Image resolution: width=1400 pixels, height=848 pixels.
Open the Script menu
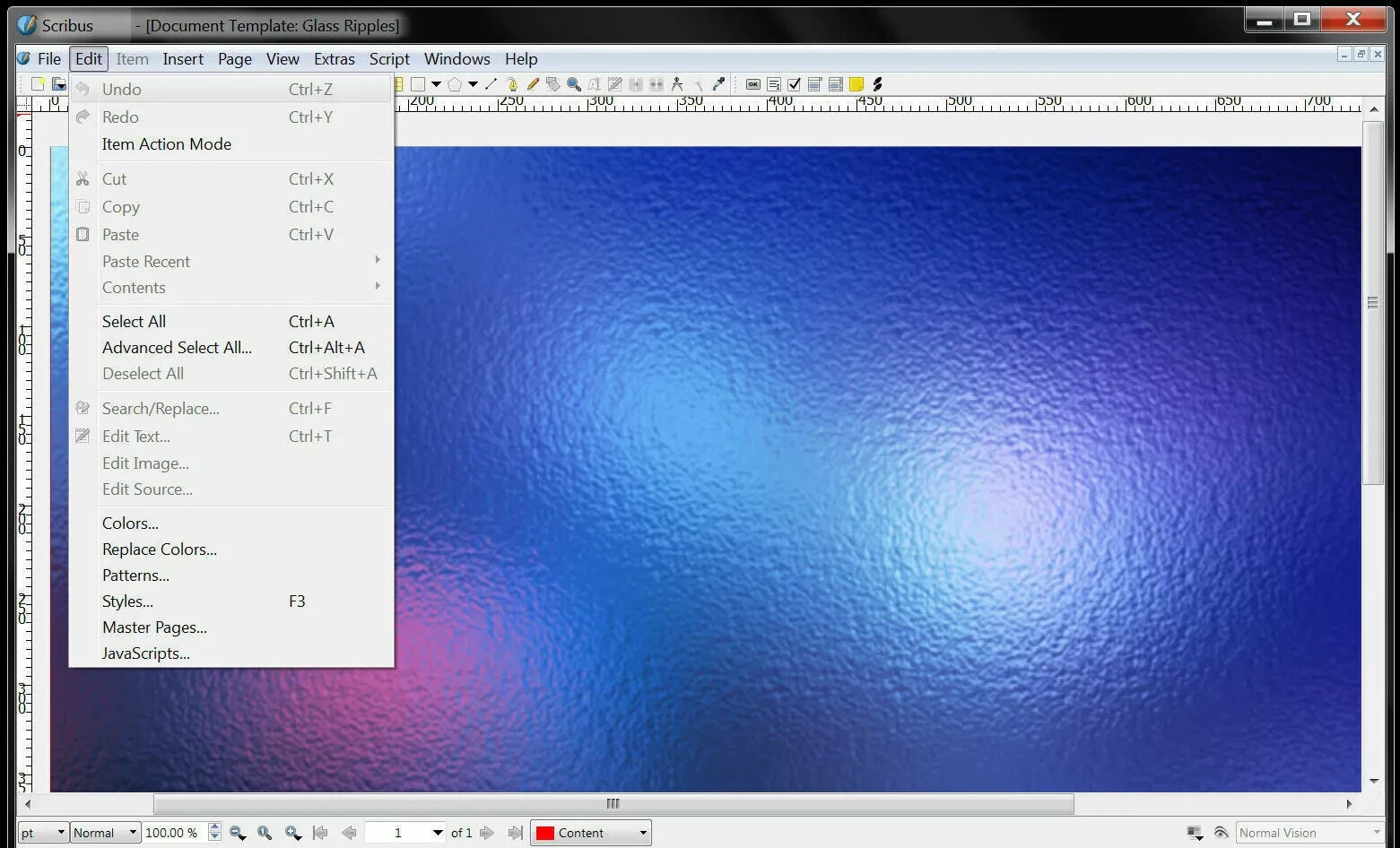pyautogui.click(x=389, y=59)
